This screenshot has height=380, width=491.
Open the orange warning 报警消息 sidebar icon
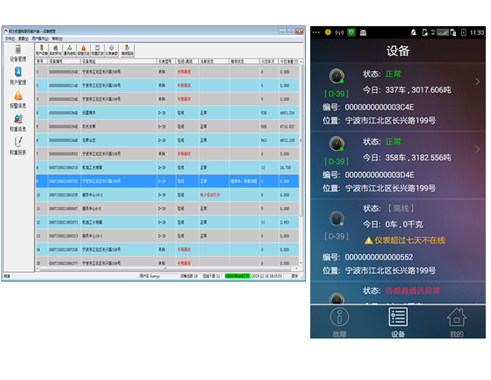18,99
